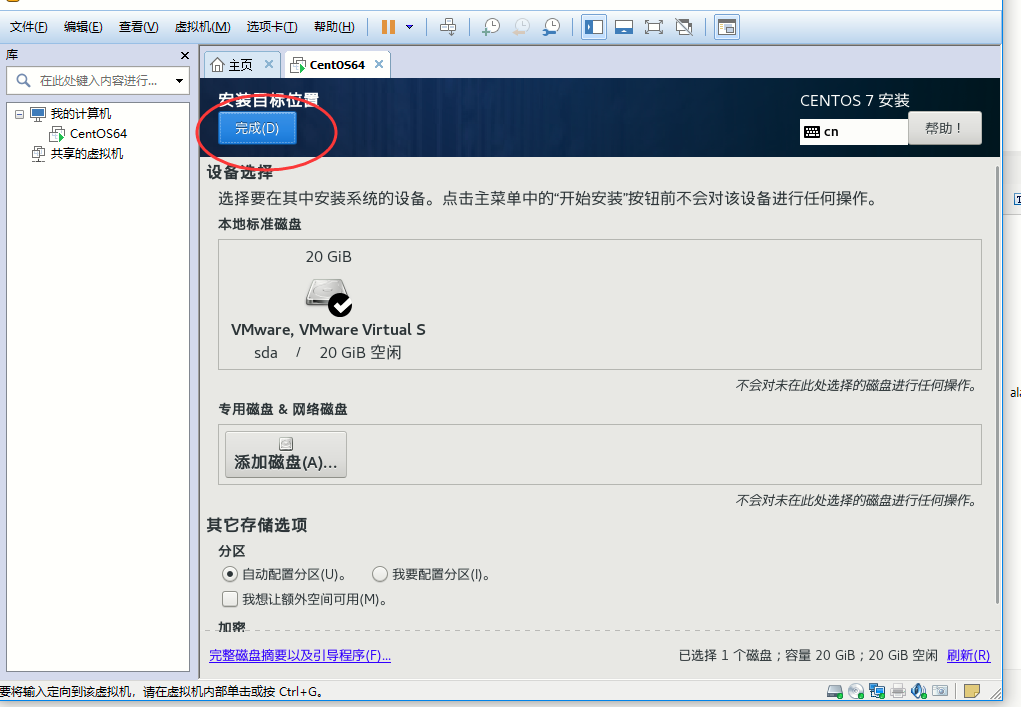Click the yellow message log note icon

click(972, 691)
